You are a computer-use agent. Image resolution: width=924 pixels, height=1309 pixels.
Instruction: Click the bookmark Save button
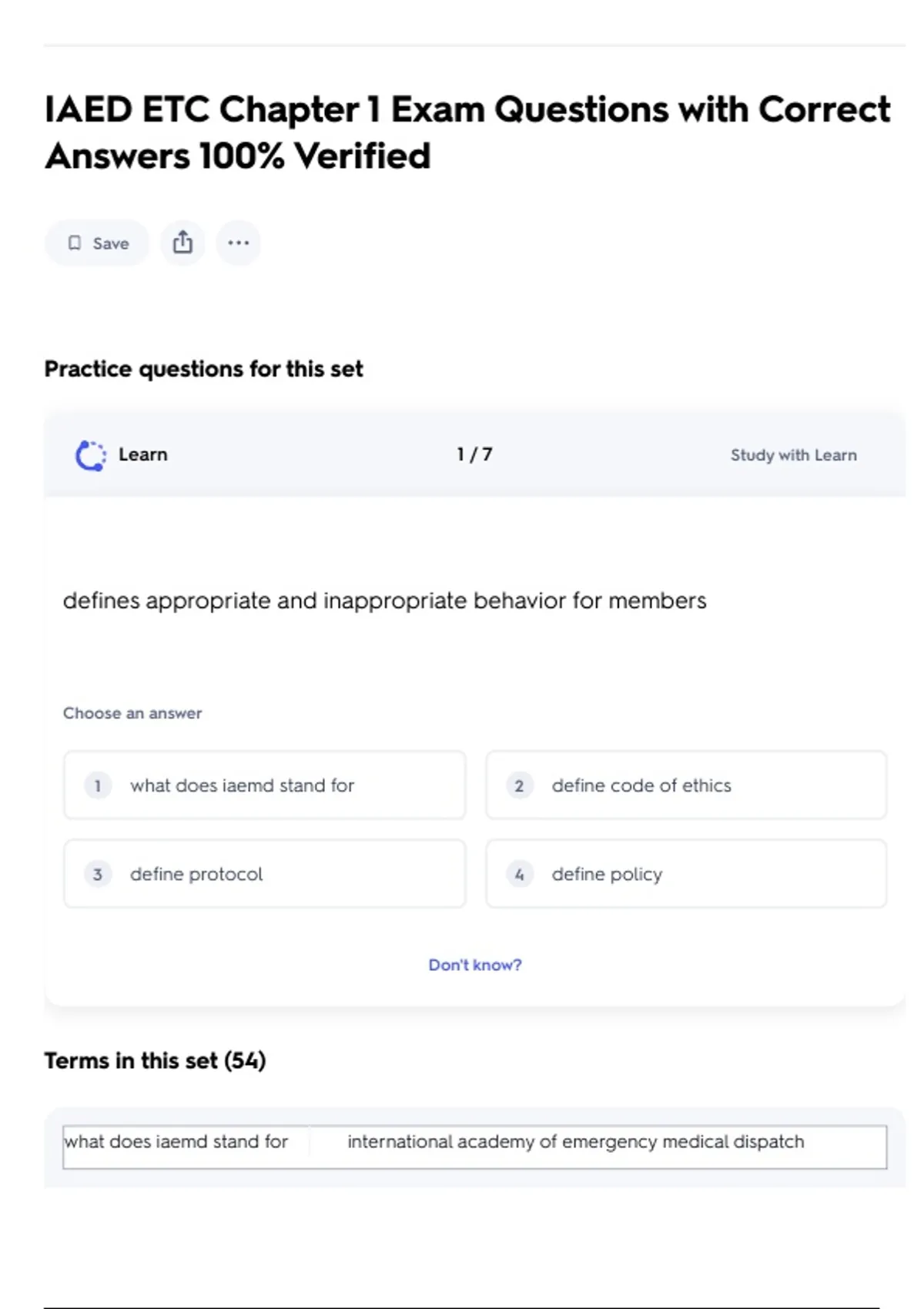(97, 243)
